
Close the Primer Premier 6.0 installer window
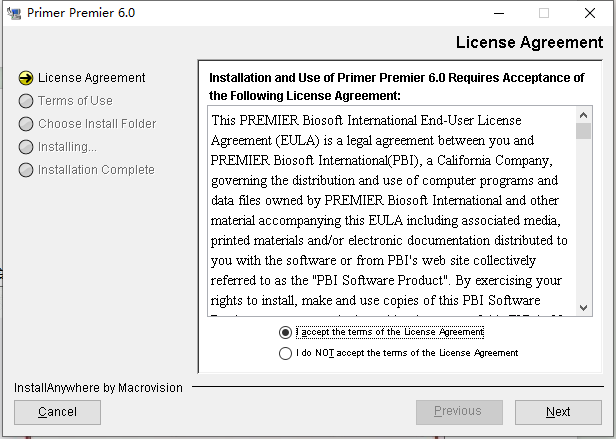[590, 13]
